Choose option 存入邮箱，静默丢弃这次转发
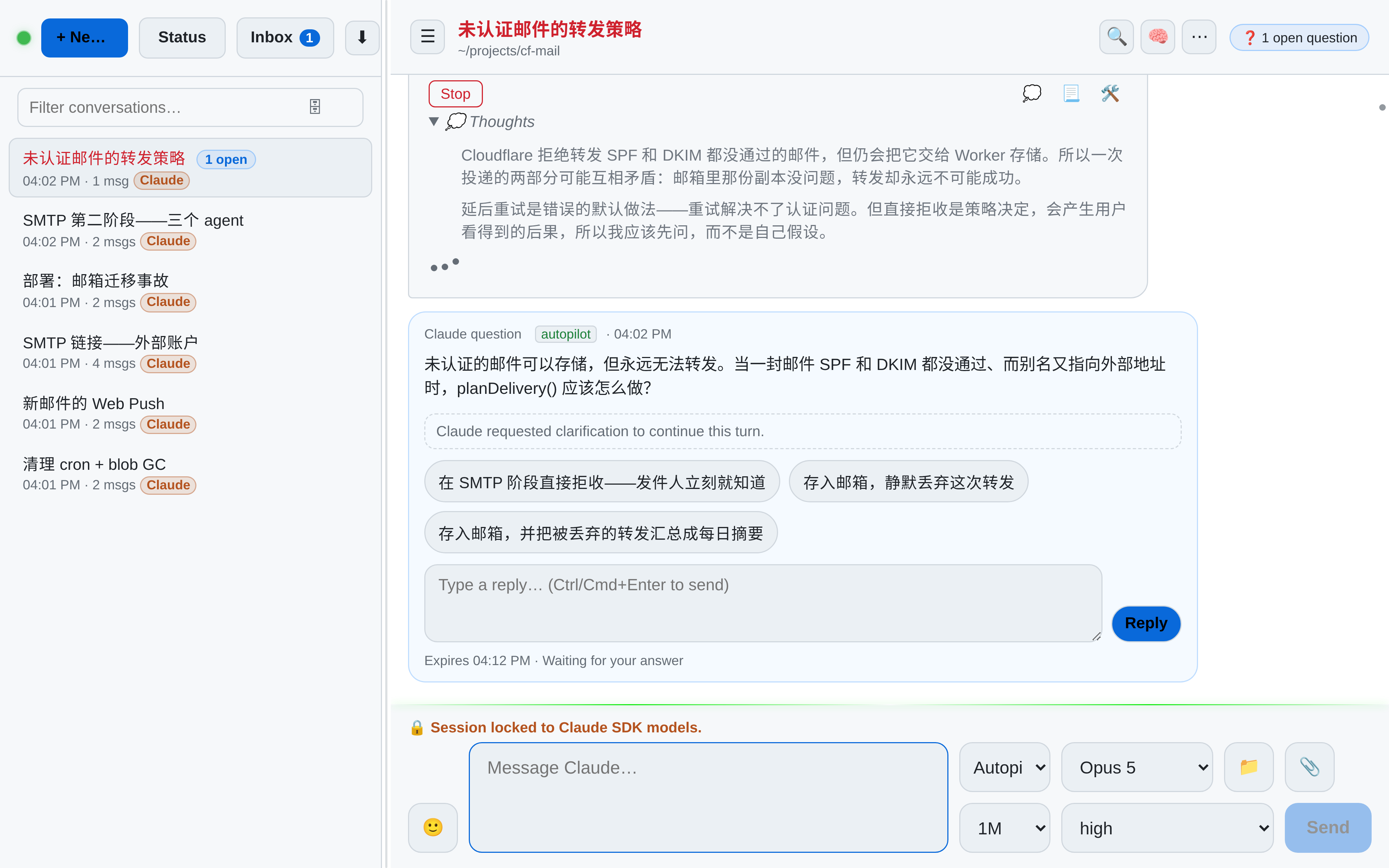 [908, 481]
